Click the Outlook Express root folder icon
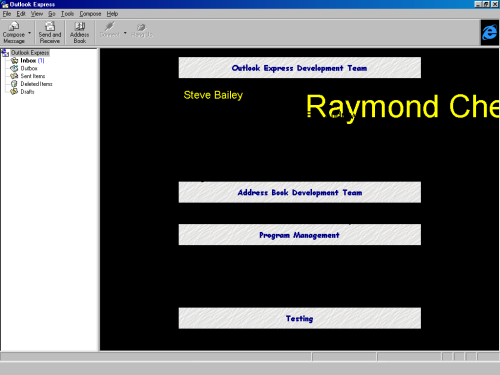The height and width of the screenshot is (375, 500). pyautogui.click(x=5, y=53)
